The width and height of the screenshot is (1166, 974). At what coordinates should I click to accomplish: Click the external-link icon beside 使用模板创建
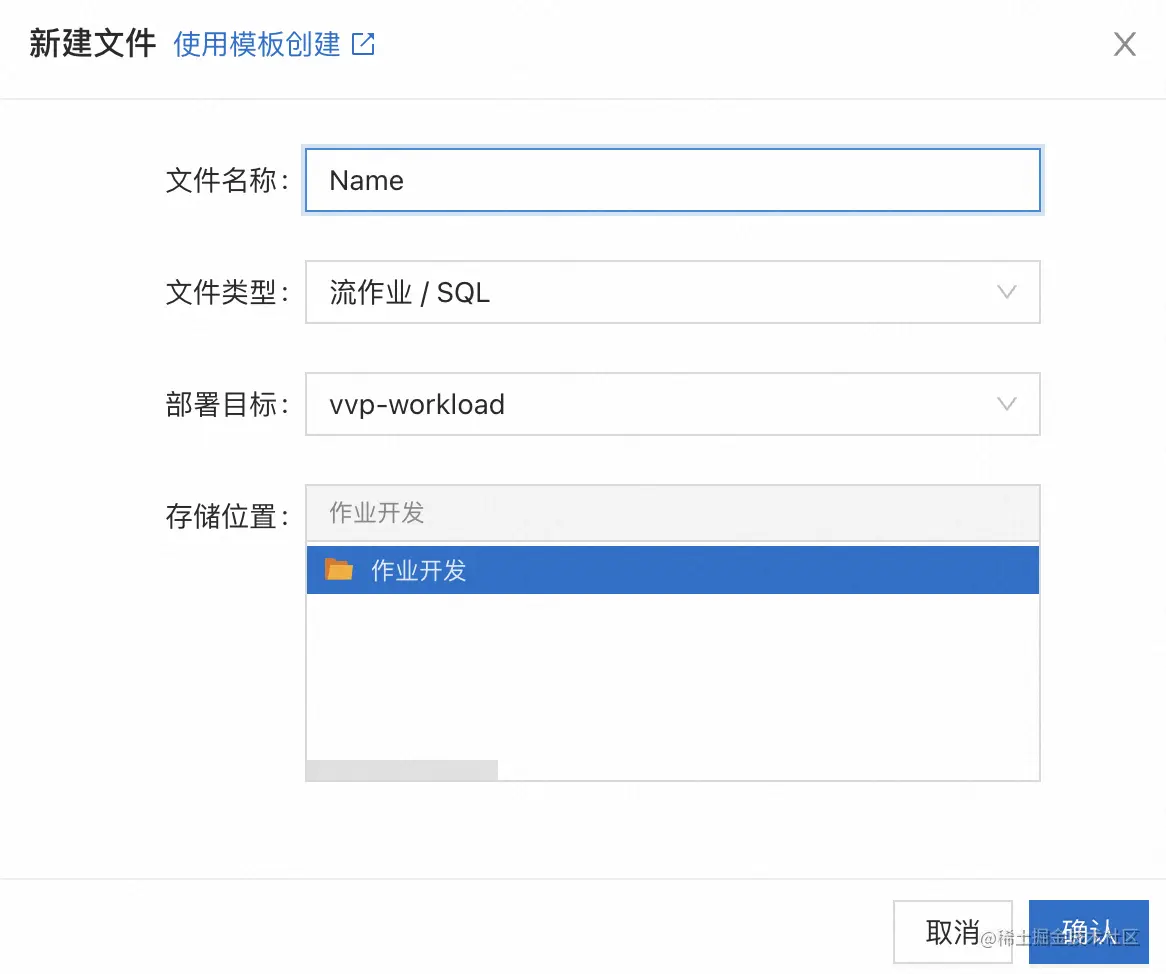363,45
